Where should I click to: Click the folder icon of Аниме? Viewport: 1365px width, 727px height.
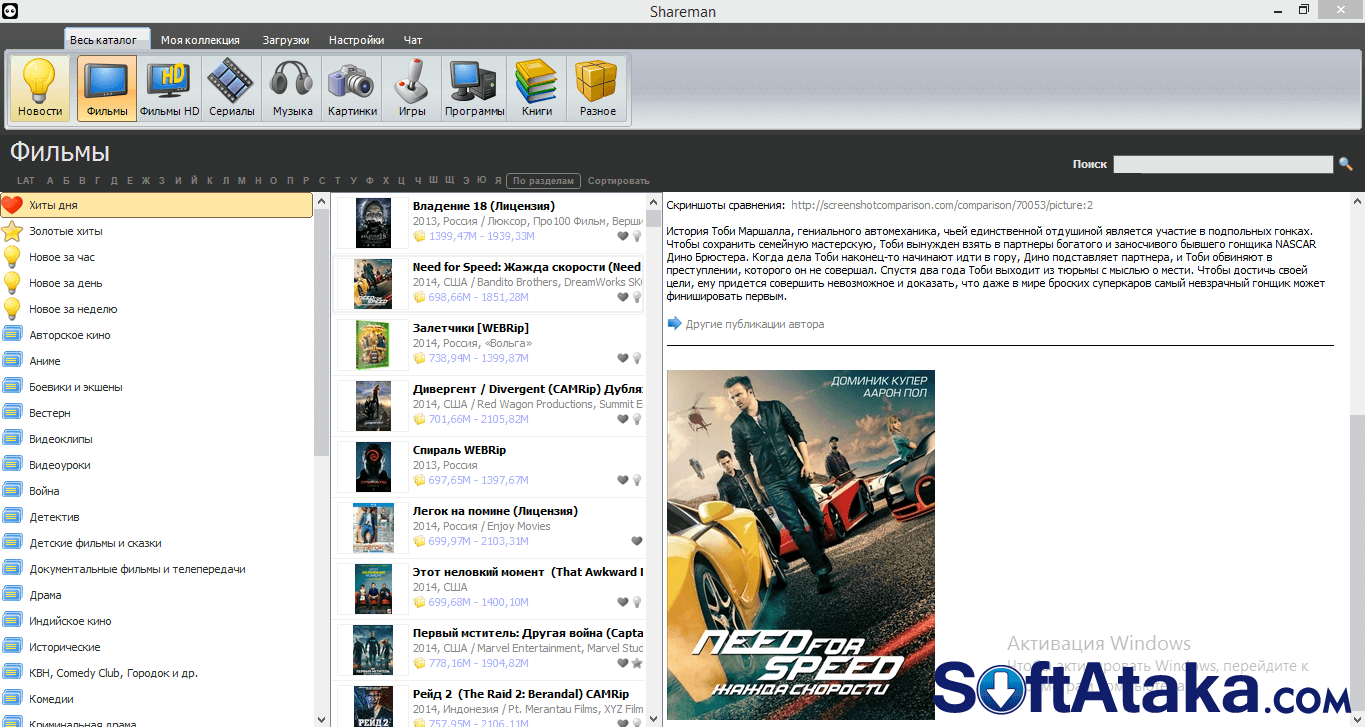tap(12, 361)
